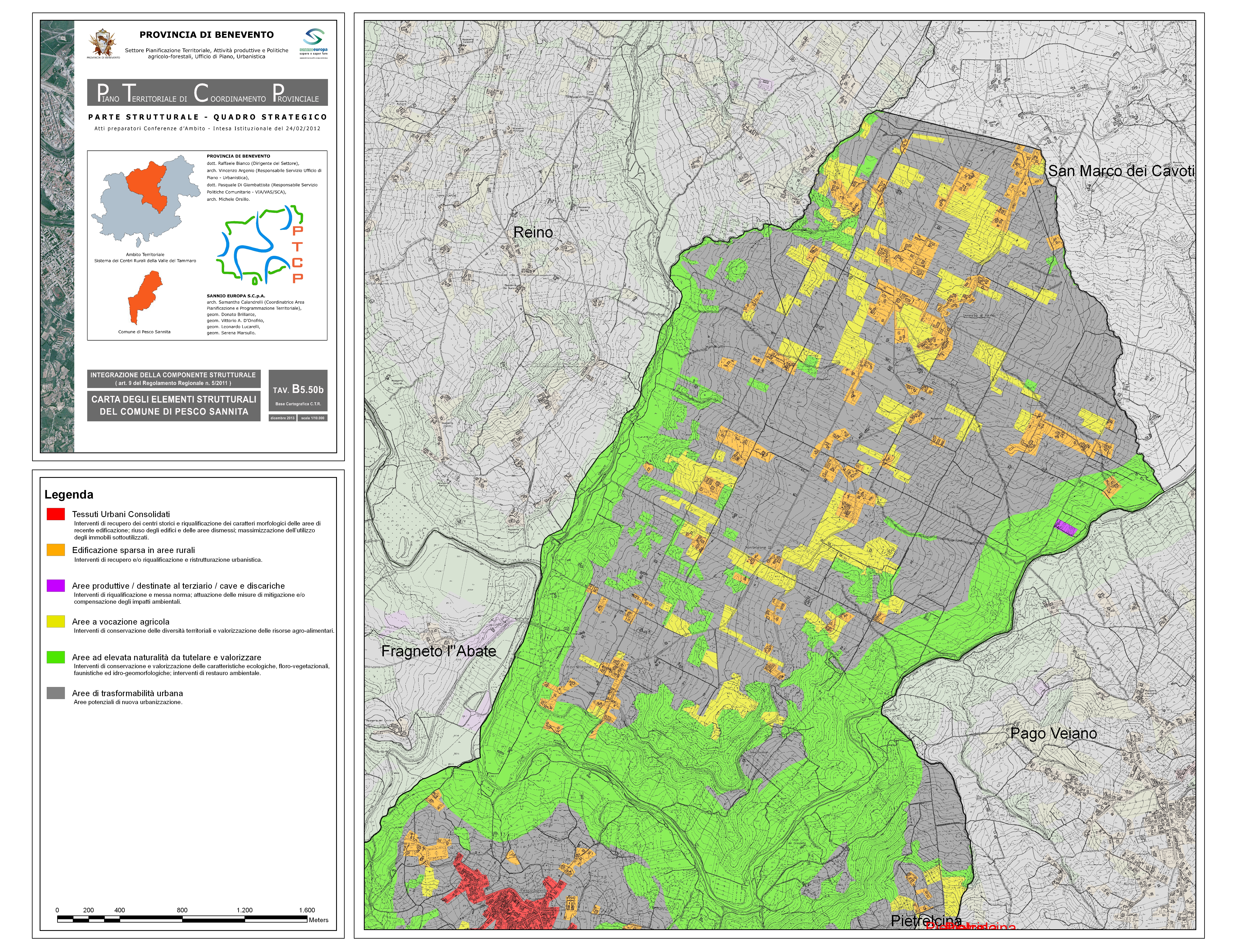Image resolution: width=1233 pixels, height=952 pixels.
Task: Click the orange Edificazione sparsa swatch
Action: pos(56,549)
